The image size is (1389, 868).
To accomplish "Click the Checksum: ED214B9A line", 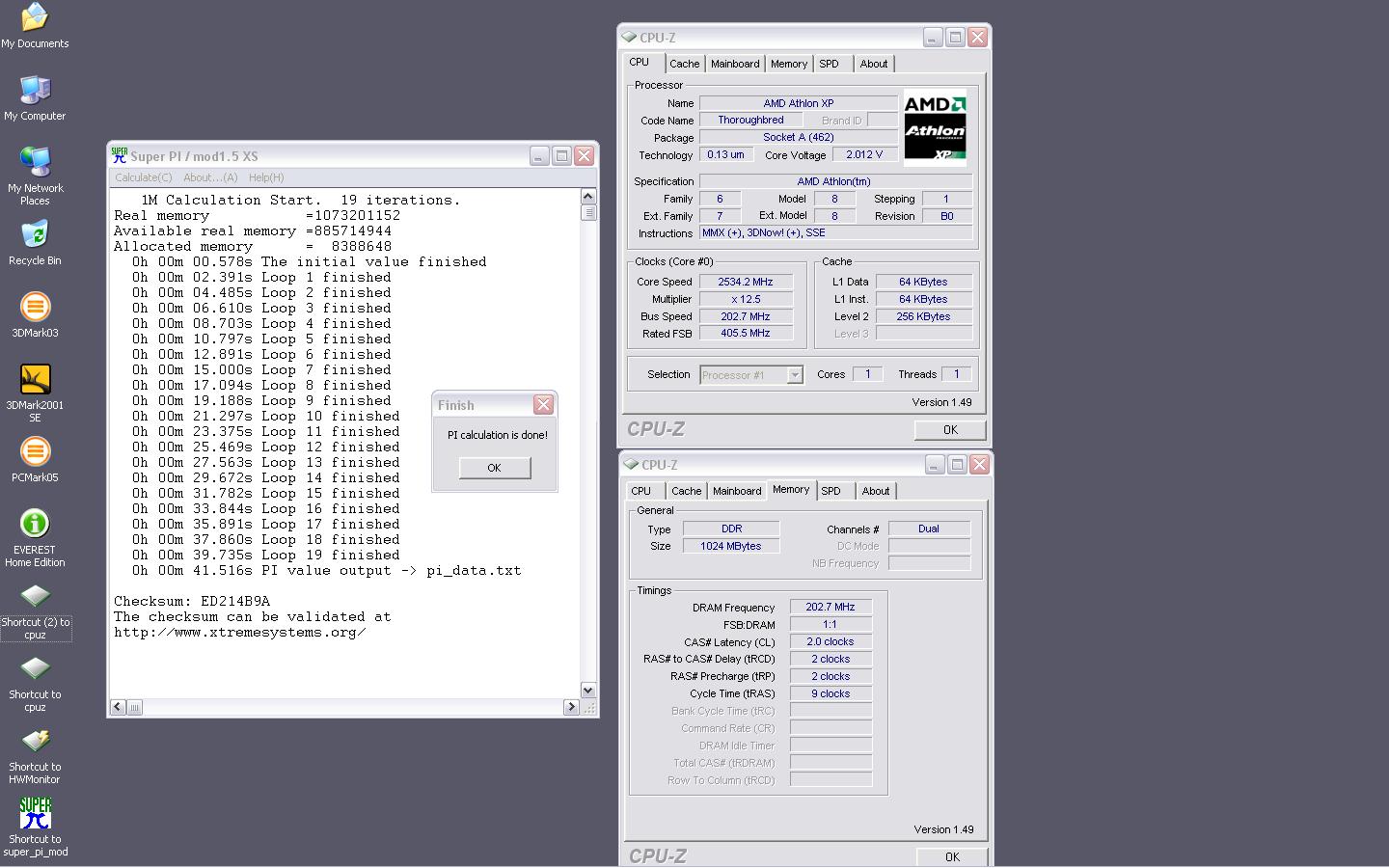I will click(192, 601).
